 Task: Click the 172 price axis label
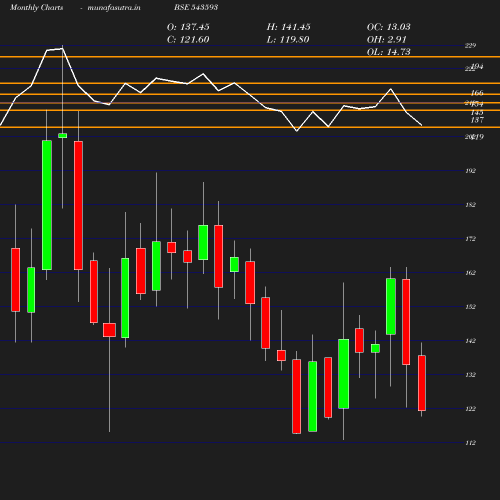click(x=470, y=239)
